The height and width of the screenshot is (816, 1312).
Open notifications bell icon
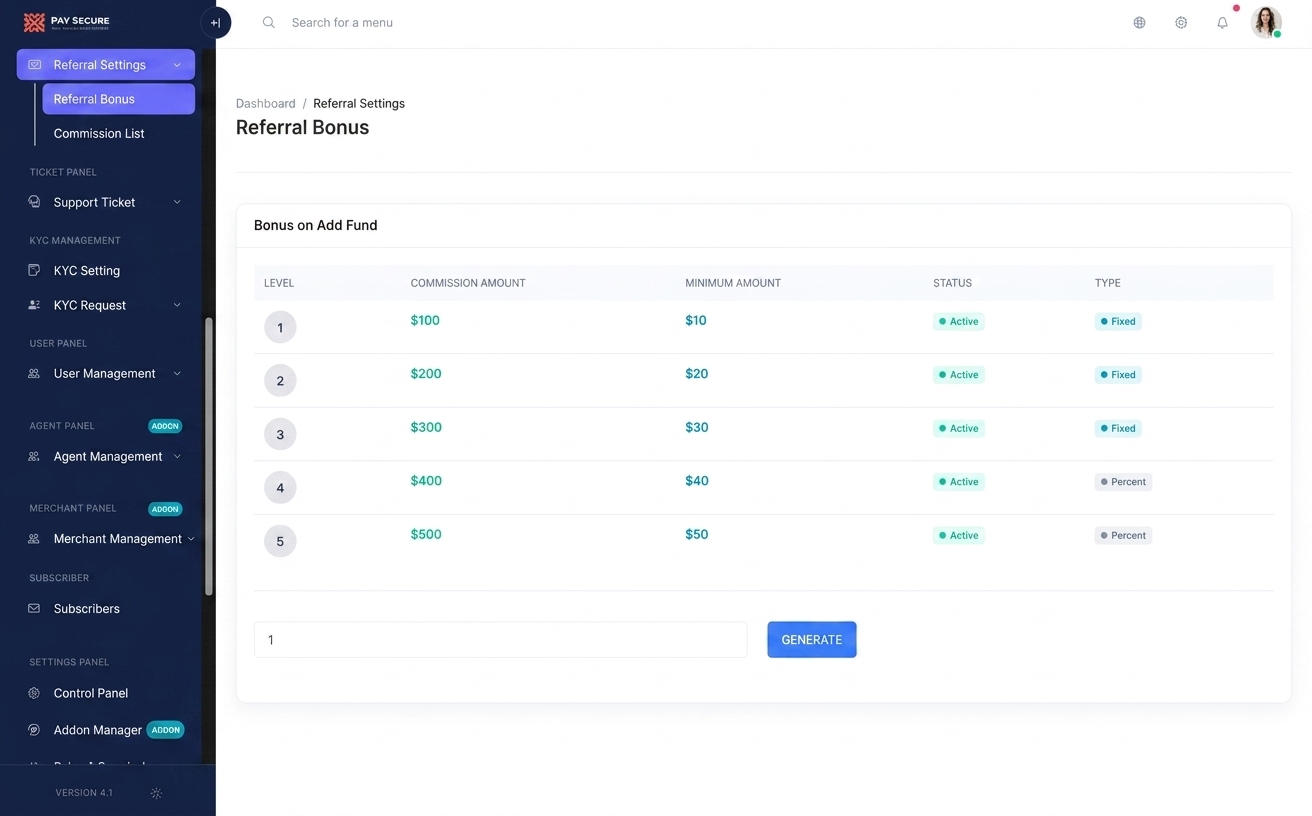(x=1222, y=22)
